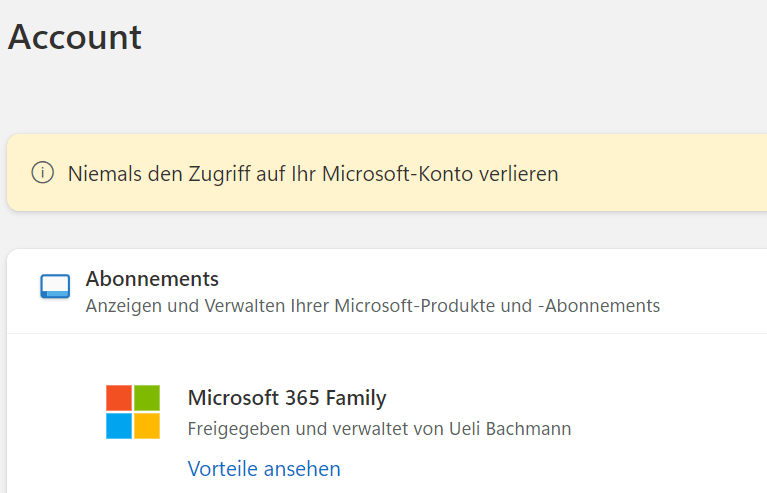This screenshot has height=493, width=767.
Task: Click the Abonnements monitor icon
Action: [56, 288]
